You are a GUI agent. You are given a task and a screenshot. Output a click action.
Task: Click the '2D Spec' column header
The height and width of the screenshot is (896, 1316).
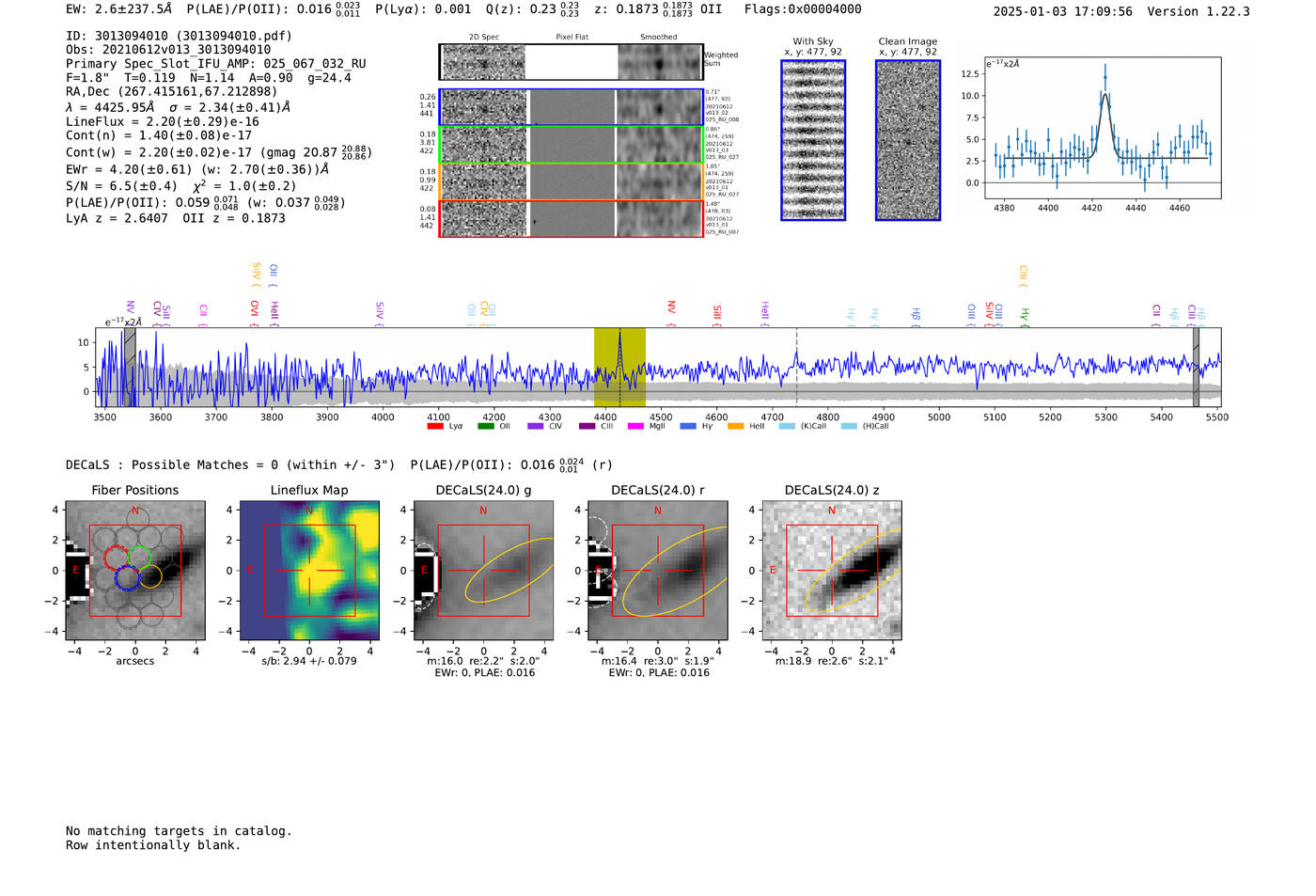tap(484, 38)
